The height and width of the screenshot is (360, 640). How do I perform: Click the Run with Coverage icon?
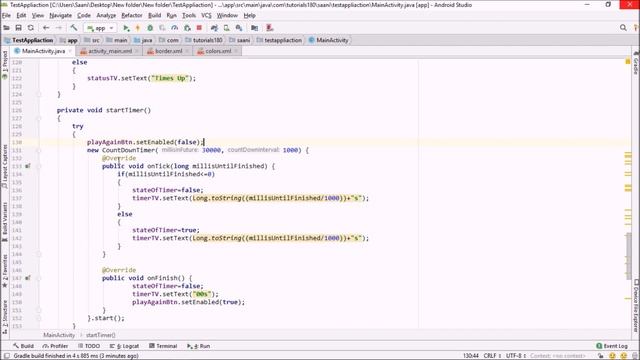(162, 28)
